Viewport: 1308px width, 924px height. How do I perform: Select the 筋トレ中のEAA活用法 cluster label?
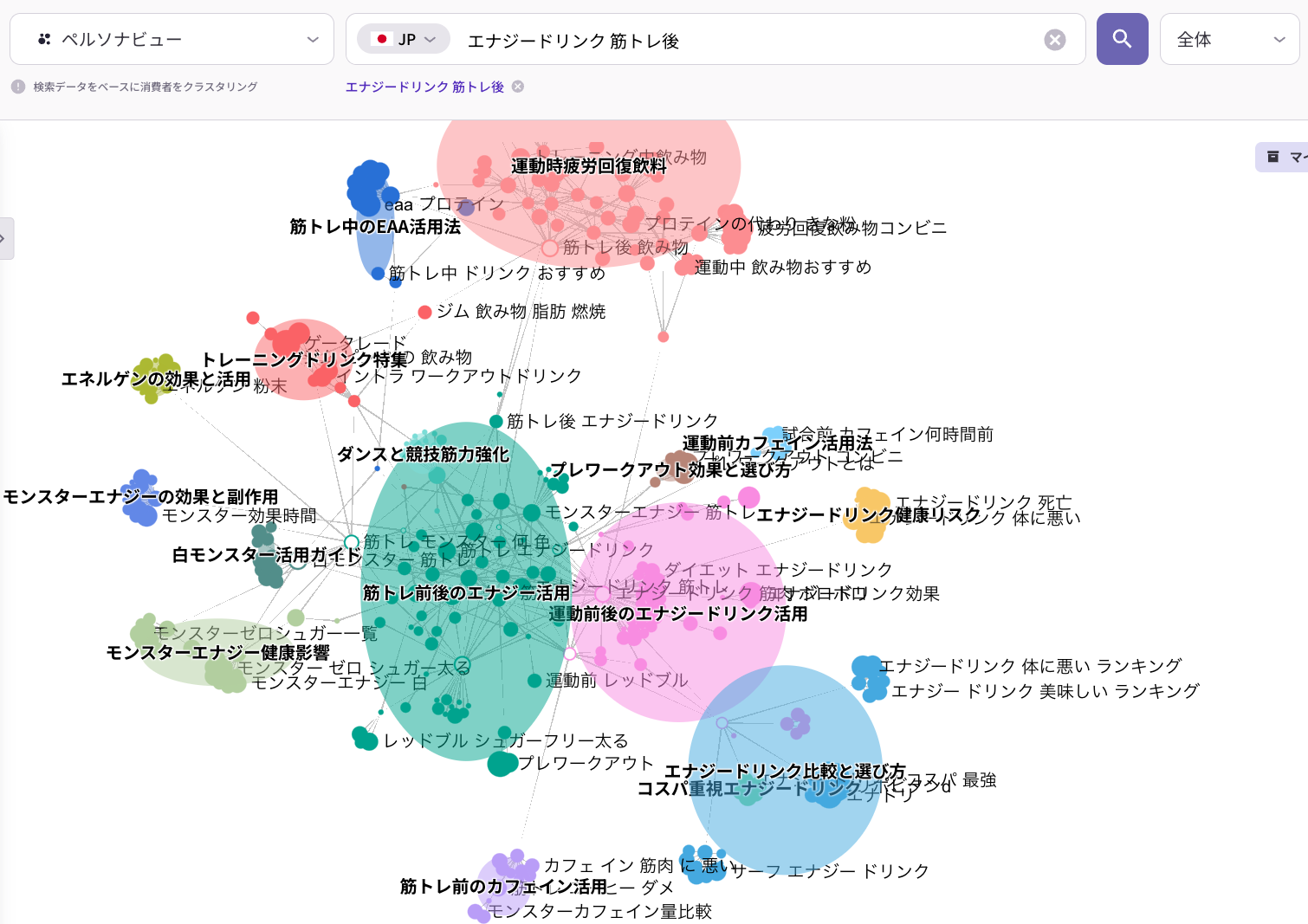(375, 227)
